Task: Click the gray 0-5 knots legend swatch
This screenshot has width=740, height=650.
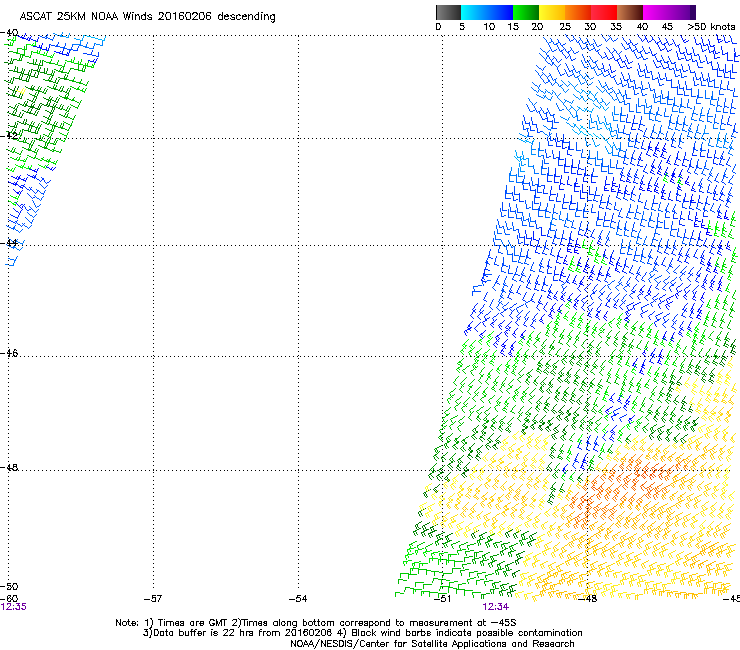Action: [448, 12]
